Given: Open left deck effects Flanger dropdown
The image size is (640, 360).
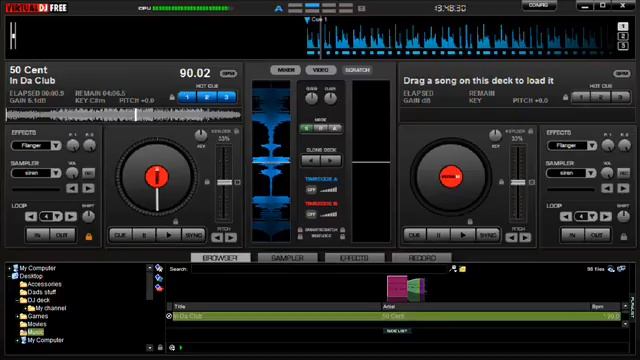Looking at the screenshot, I should pyautogui.click(x=56, y=145).
